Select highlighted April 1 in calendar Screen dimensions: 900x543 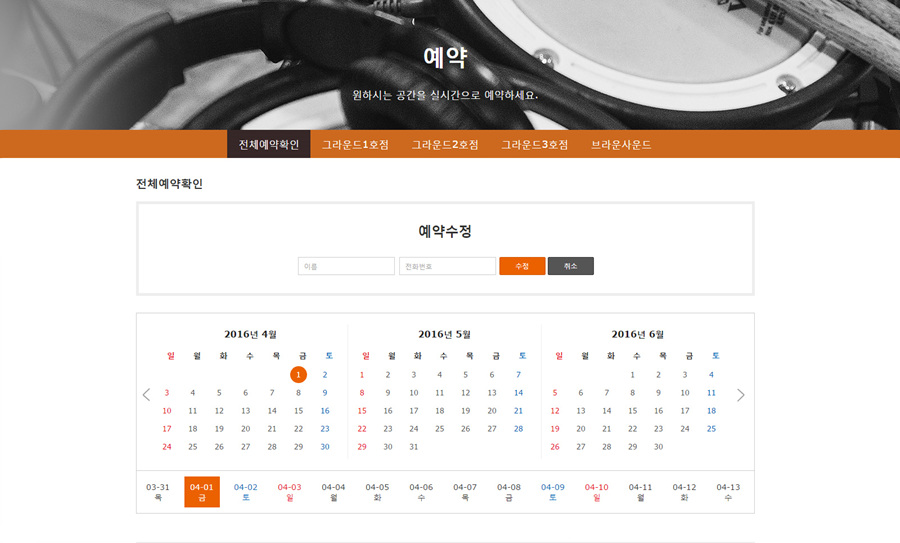click(298, 375)
